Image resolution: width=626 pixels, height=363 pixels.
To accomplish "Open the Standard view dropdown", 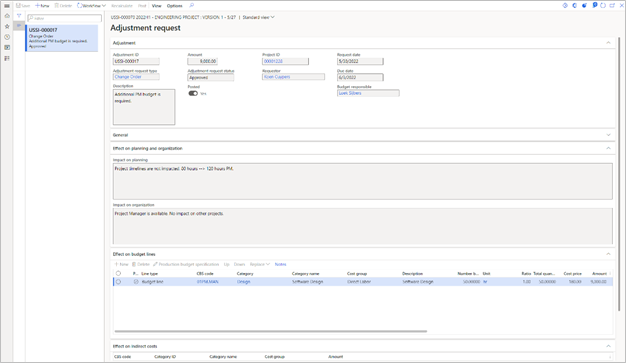I will point(259,18).
